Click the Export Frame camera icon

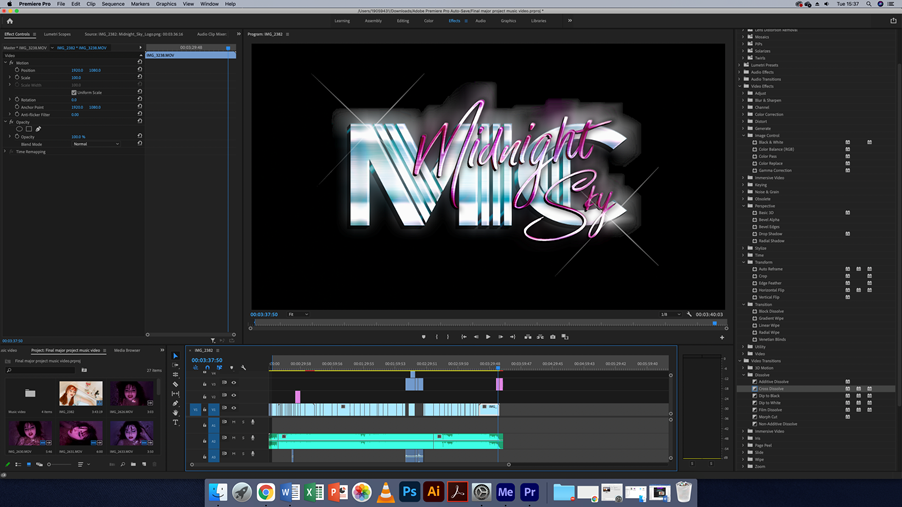[552, 337]
